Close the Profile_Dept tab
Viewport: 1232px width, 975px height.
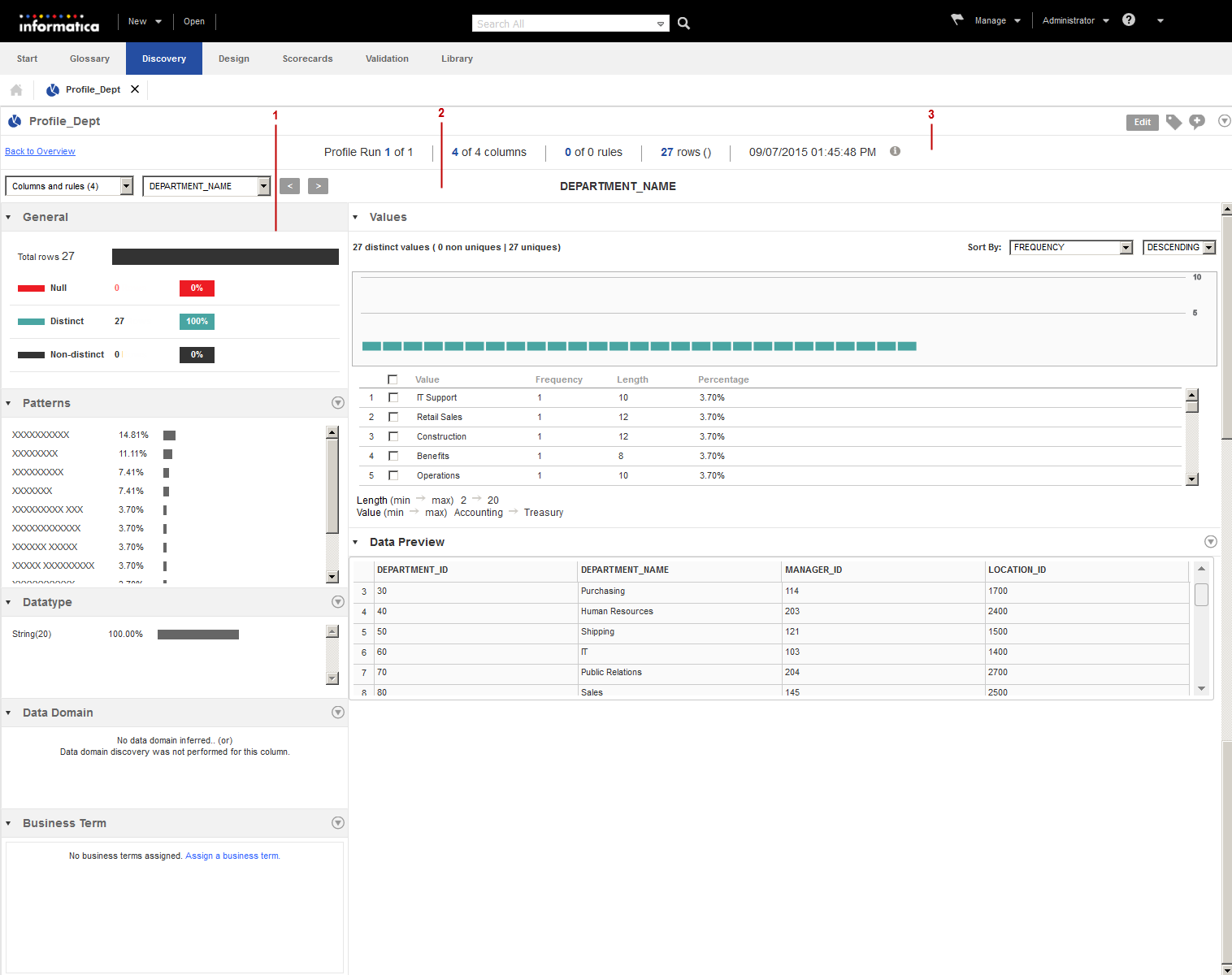(135, 89)
